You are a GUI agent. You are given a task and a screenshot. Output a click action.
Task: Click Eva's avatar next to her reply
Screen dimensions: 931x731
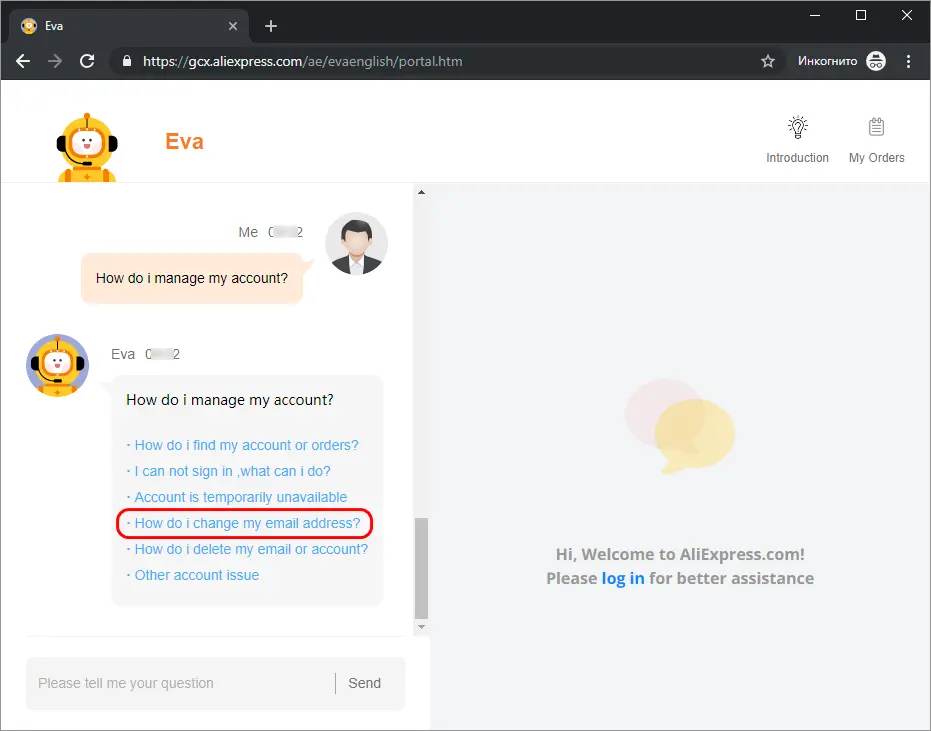pyautogui.click(x=58, y=365)
